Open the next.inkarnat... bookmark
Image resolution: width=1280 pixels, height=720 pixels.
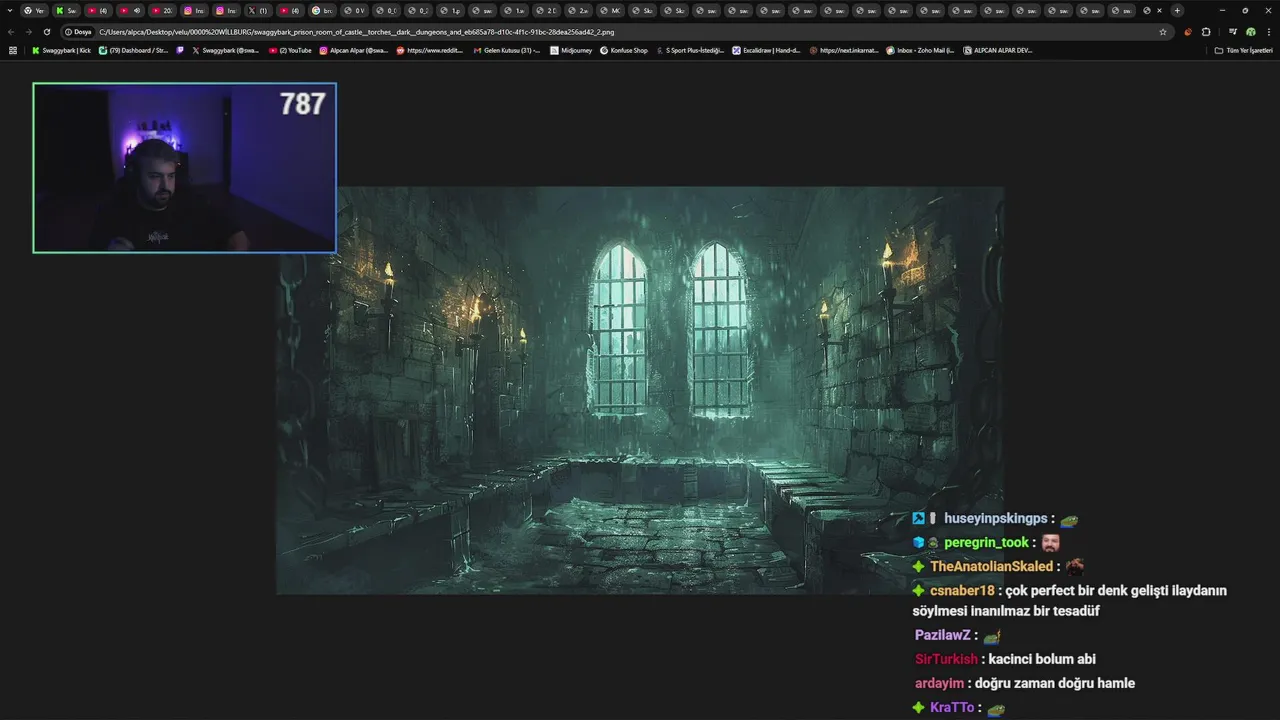coord(843,50)
